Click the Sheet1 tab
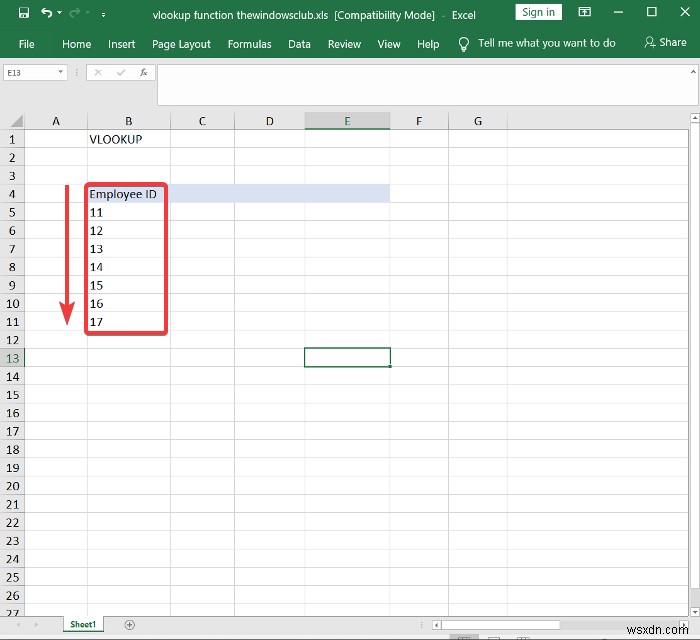 coord(83,624)
